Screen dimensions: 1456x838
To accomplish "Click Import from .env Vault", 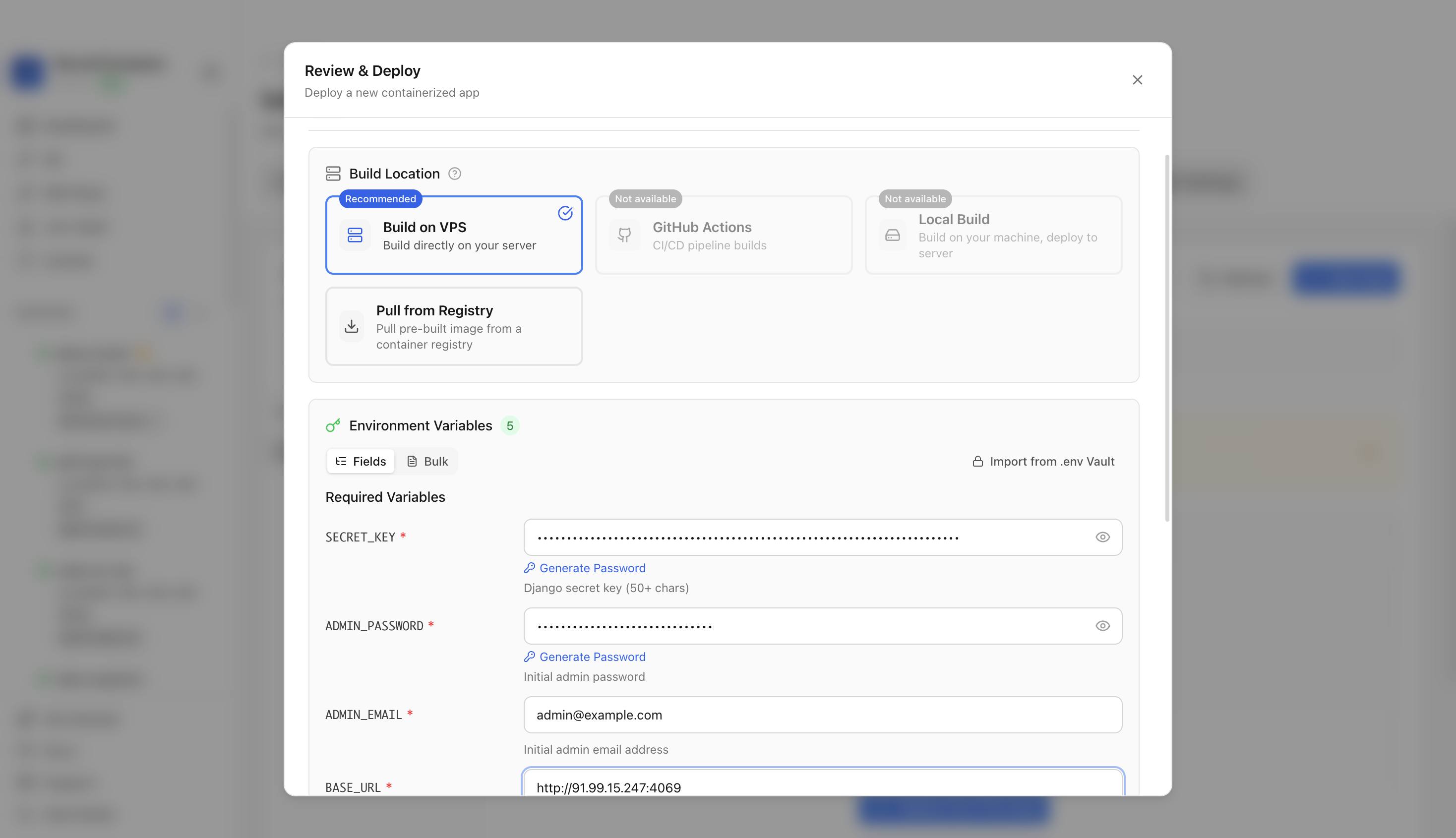I will (x=1043, y=462).
